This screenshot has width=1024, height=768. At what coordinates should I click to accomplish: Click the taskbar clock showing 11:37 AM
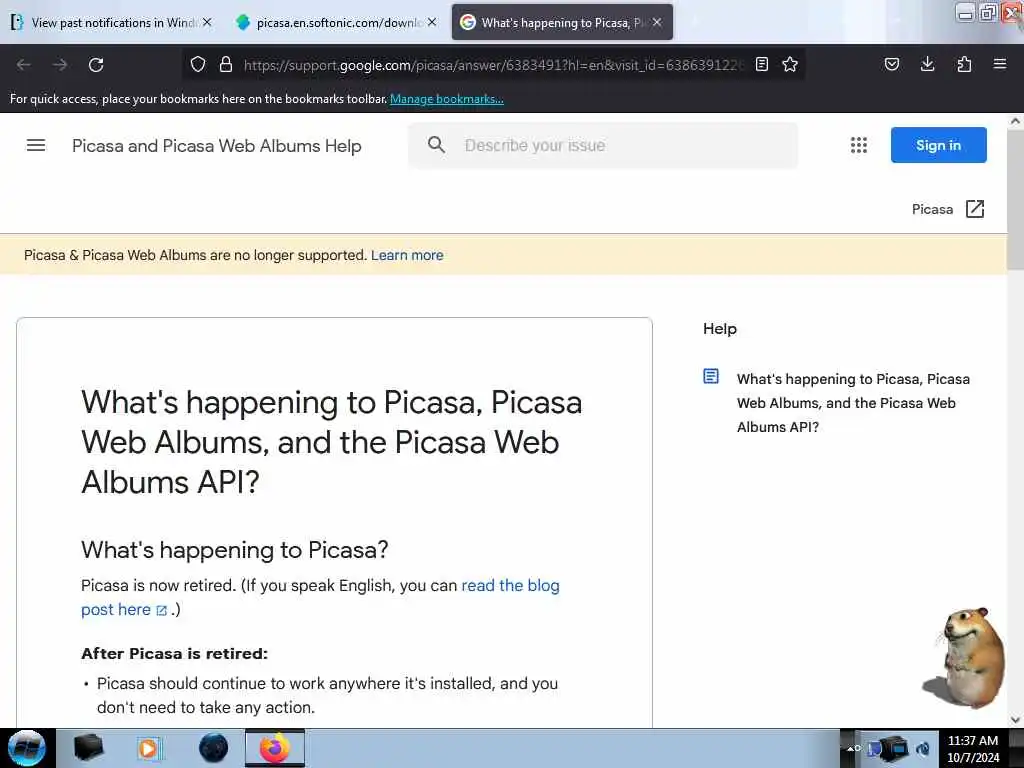click(973, 748)
